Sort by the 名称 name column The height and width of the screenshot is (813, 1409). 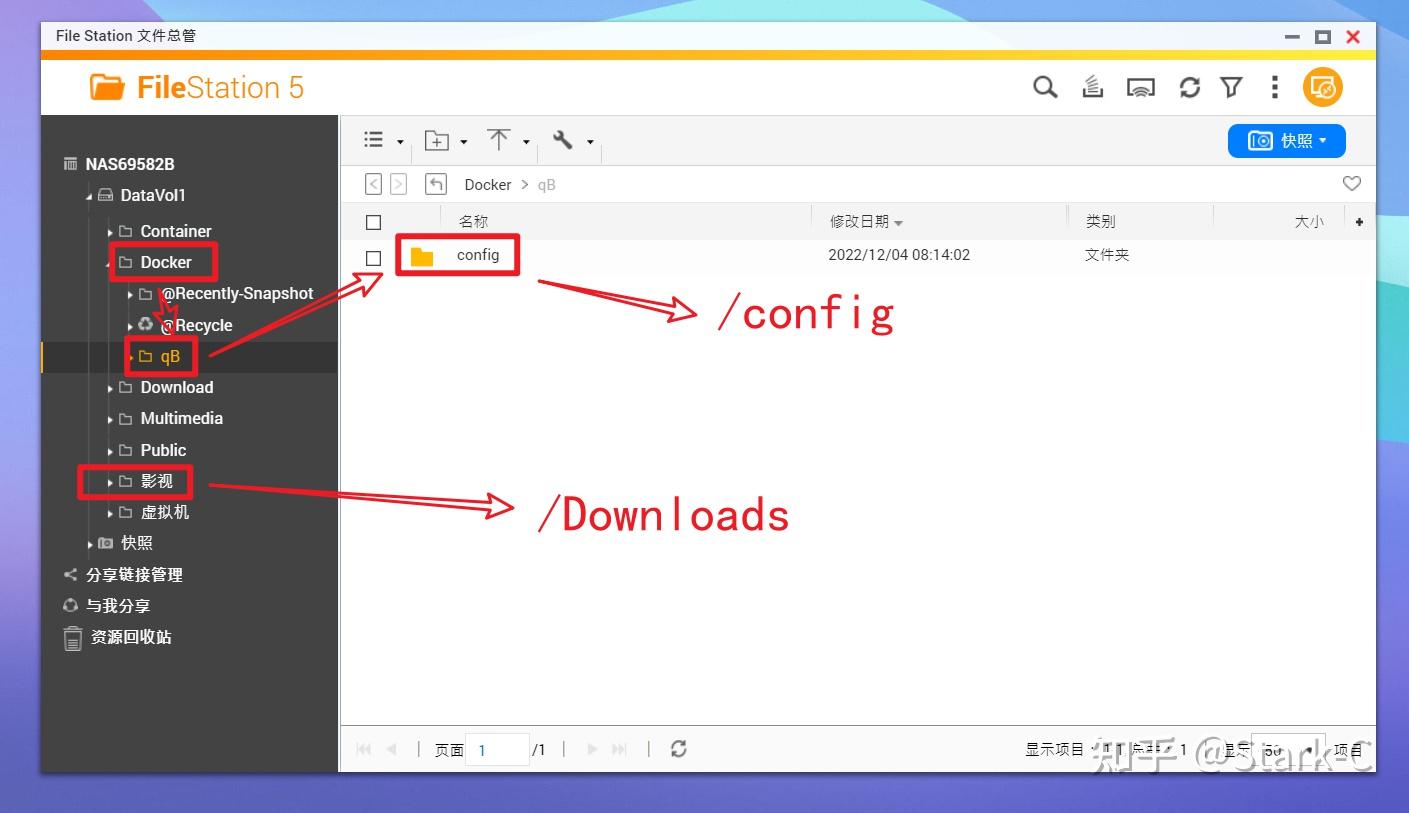[473, 222]
